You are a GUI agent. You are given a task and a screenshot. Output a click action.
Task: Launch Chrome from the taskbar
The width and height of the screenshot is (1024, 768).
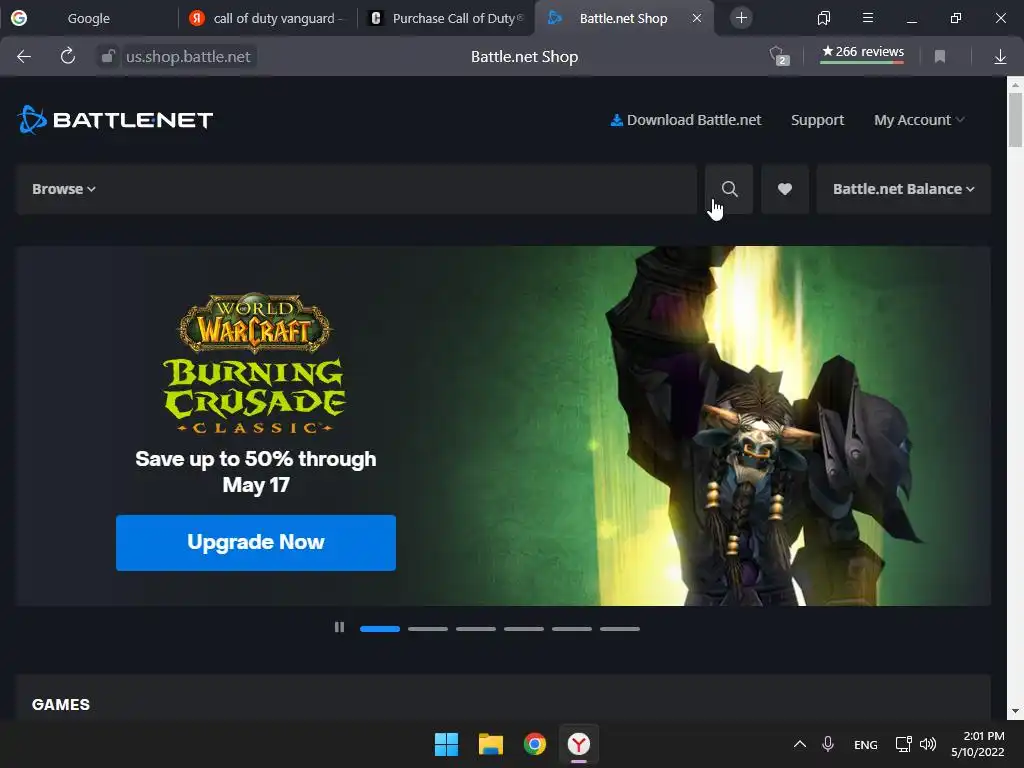point(535,744)
